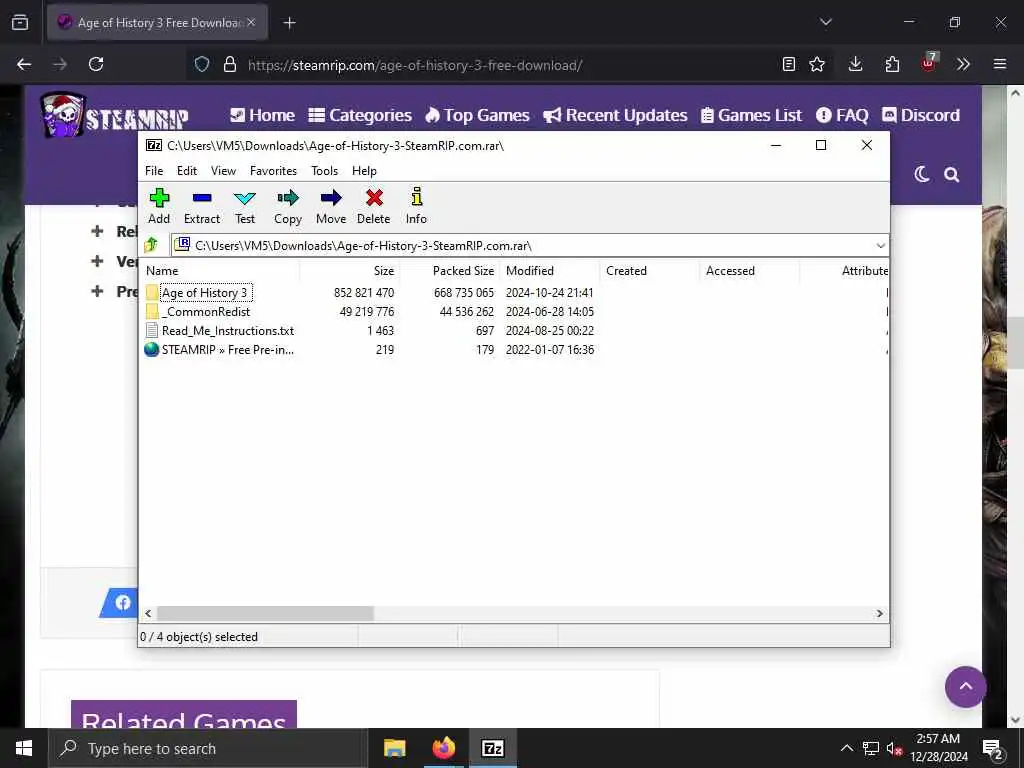Click the horizontal scrollbar right arrow

click(x=880, y=614)
